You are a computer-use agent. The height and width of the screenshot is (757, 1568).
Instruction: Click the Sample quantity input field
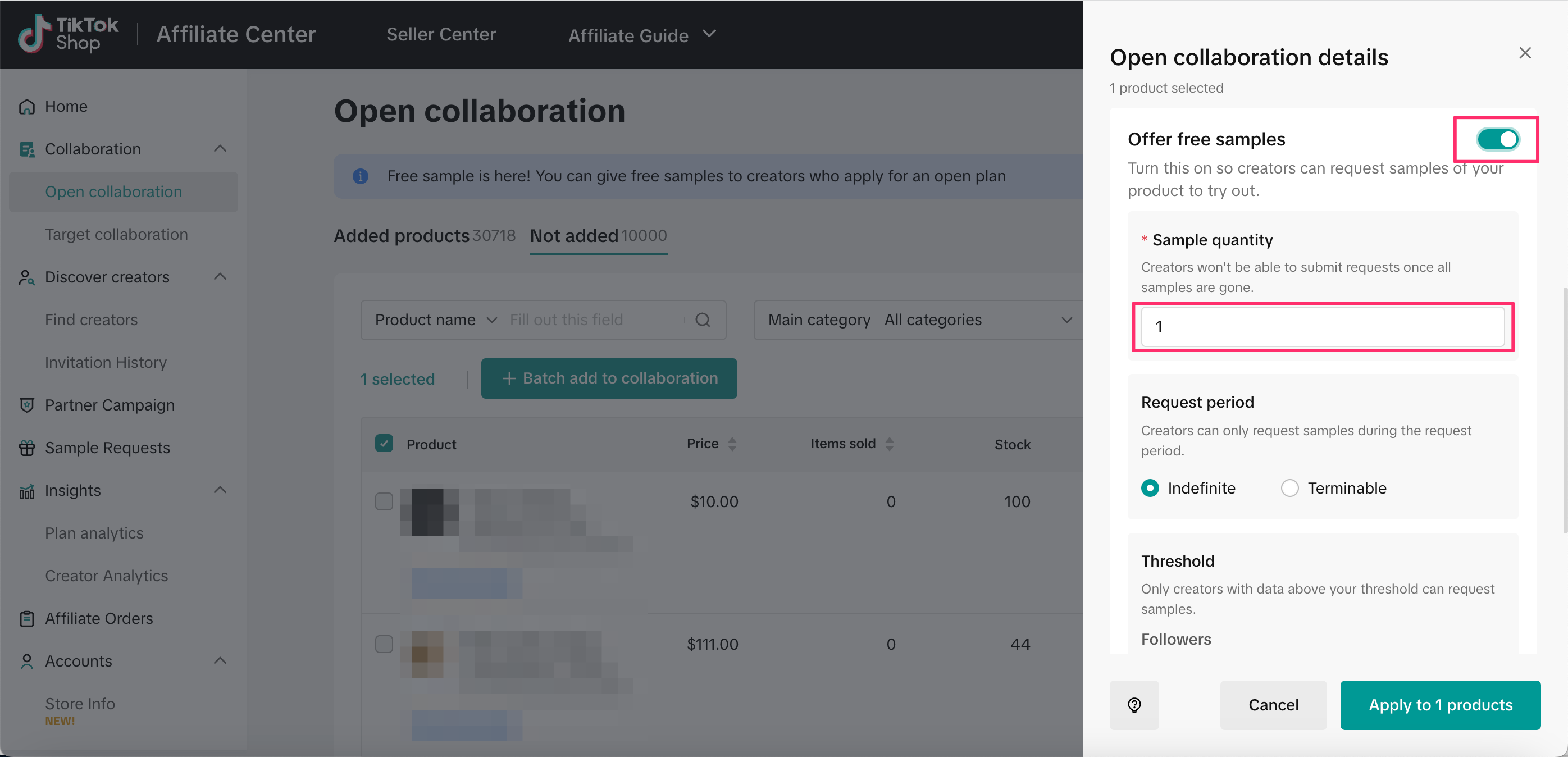[1322, 327]
